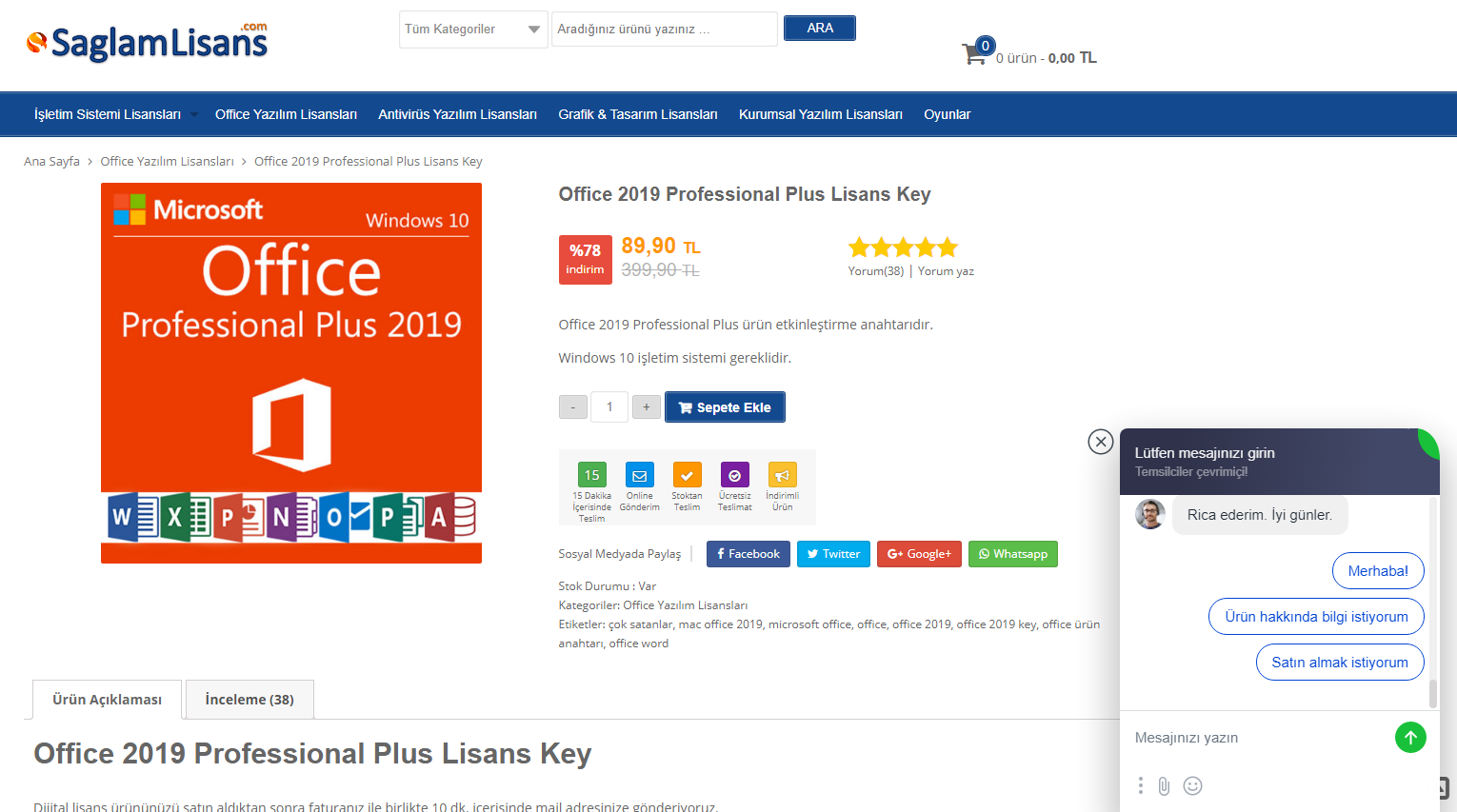Focus the product search field
The width and height of the screenshot is (1457, 812).
(x=665, y=30)
